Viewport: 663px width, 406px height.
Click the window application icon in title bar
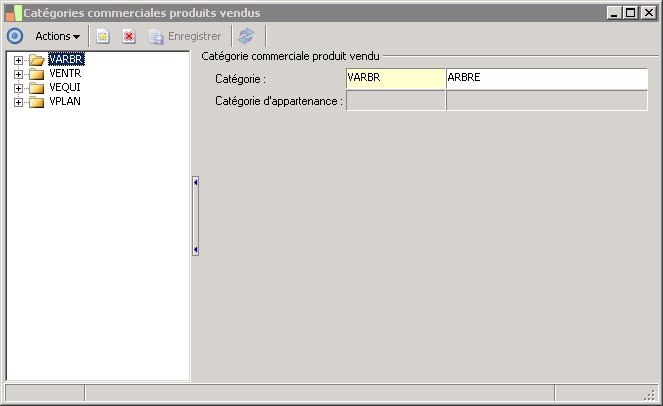click(x=14, y=13)
